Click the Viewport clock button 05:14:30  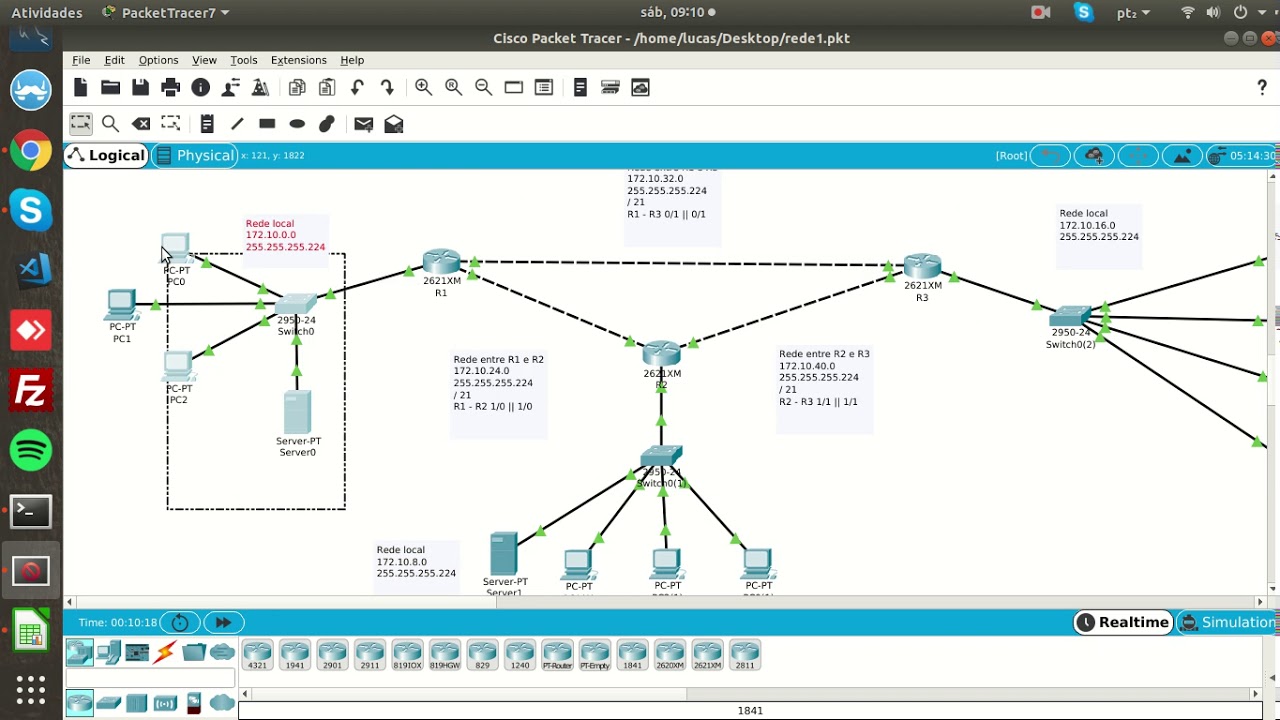tap(1241, 155)
